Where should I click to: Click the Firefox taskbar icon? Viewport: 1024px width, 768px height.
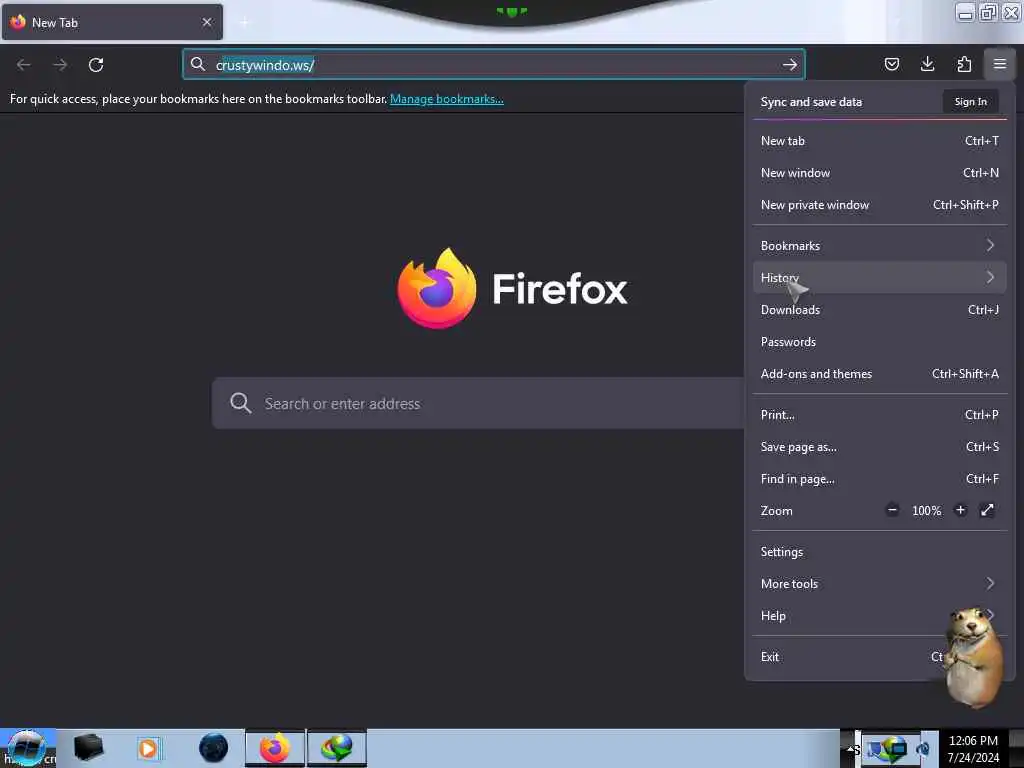coord(275,748)
